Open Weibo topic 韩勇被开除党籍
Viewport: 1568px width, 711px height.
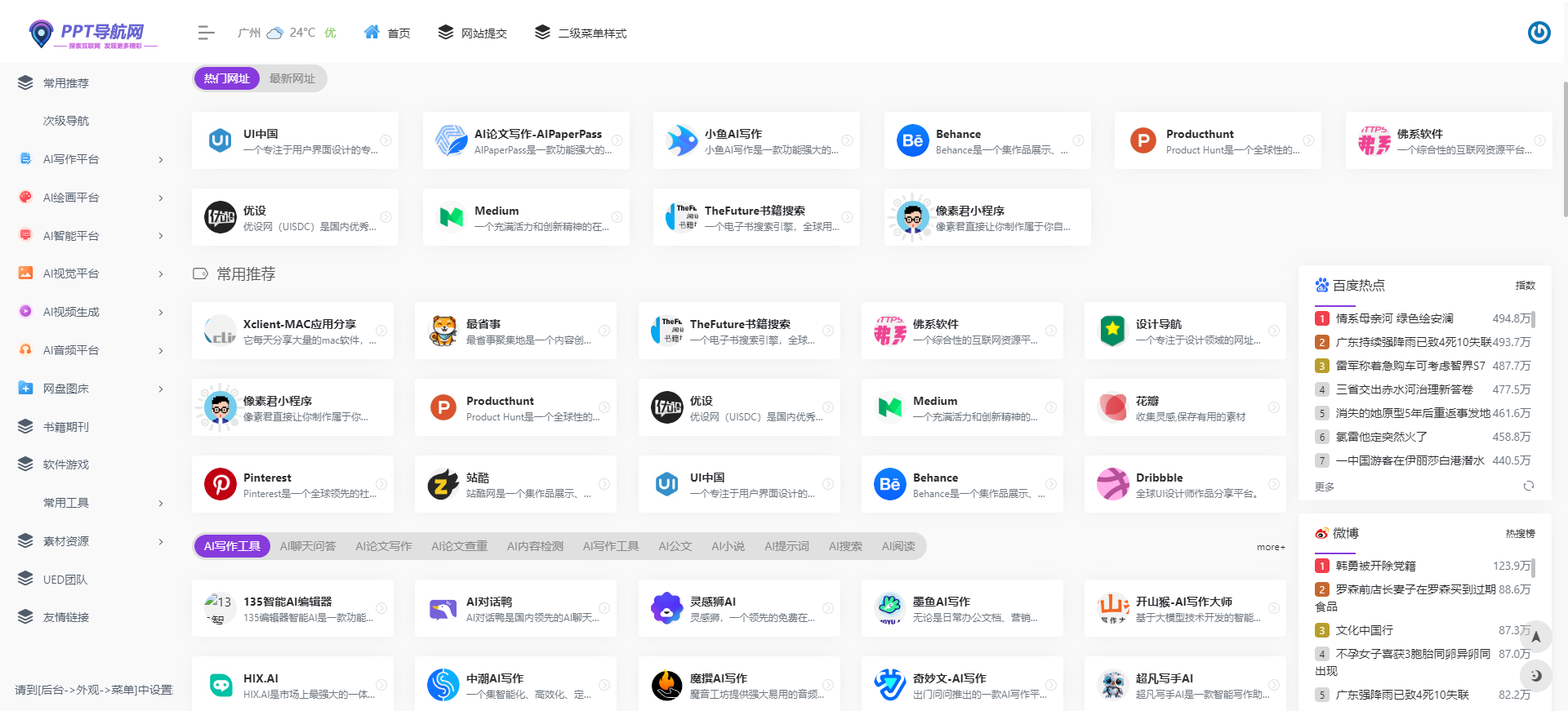[x=1376, y=566]
